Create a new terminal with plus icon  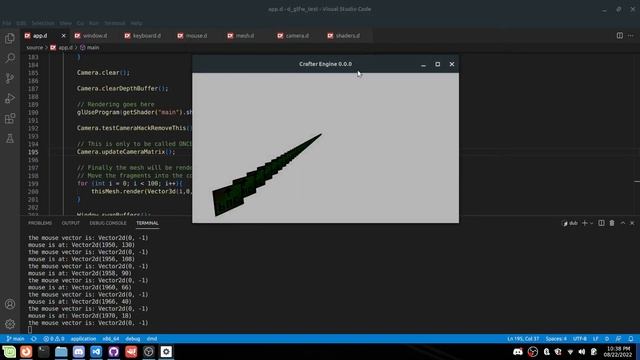click(584, 223)
